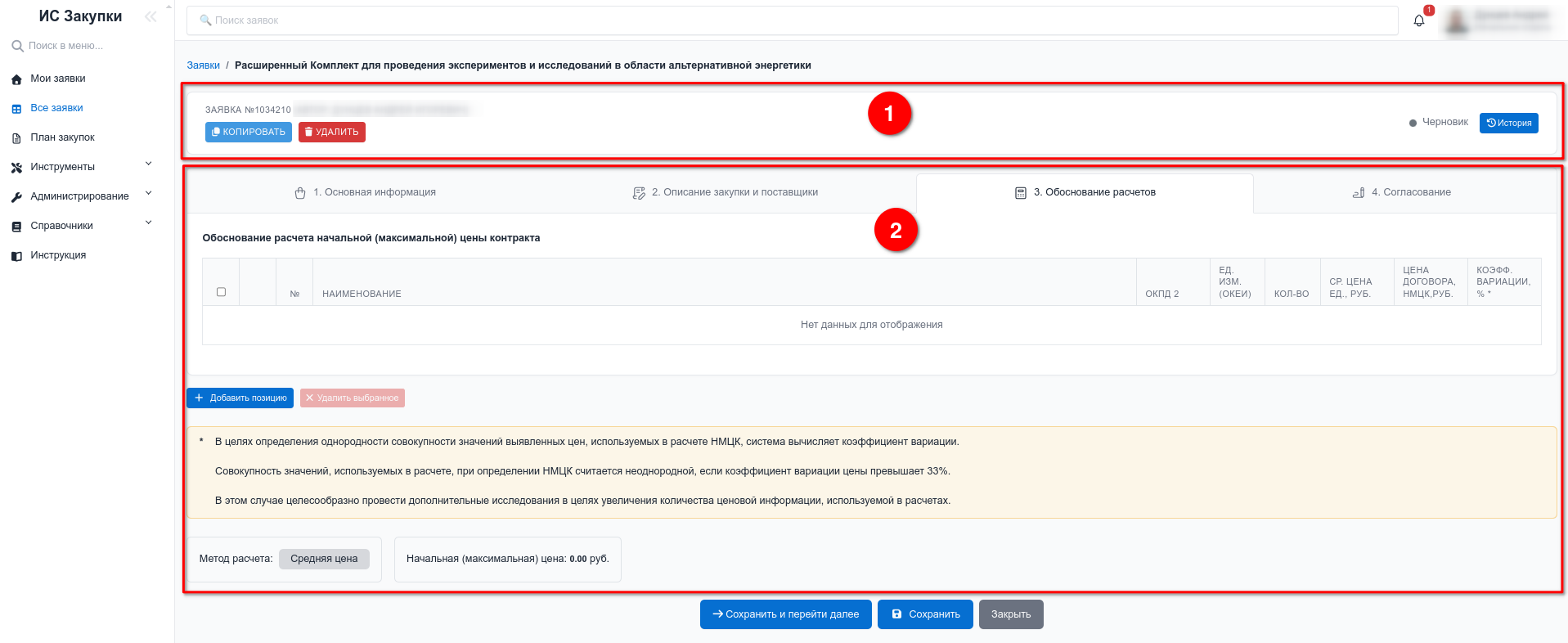This screenshot has width=1568, height=643.
Task: Click Удалить выбранное button
Action: pyautogui.click(x=353, y=398)
